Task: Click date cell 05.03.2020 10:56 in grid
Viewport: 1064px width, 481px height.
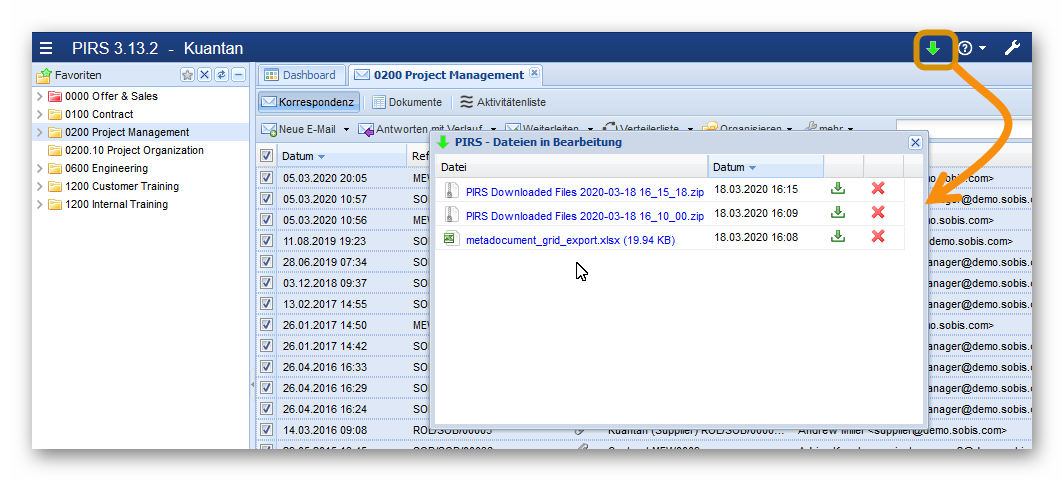Action: pos(324,220)
